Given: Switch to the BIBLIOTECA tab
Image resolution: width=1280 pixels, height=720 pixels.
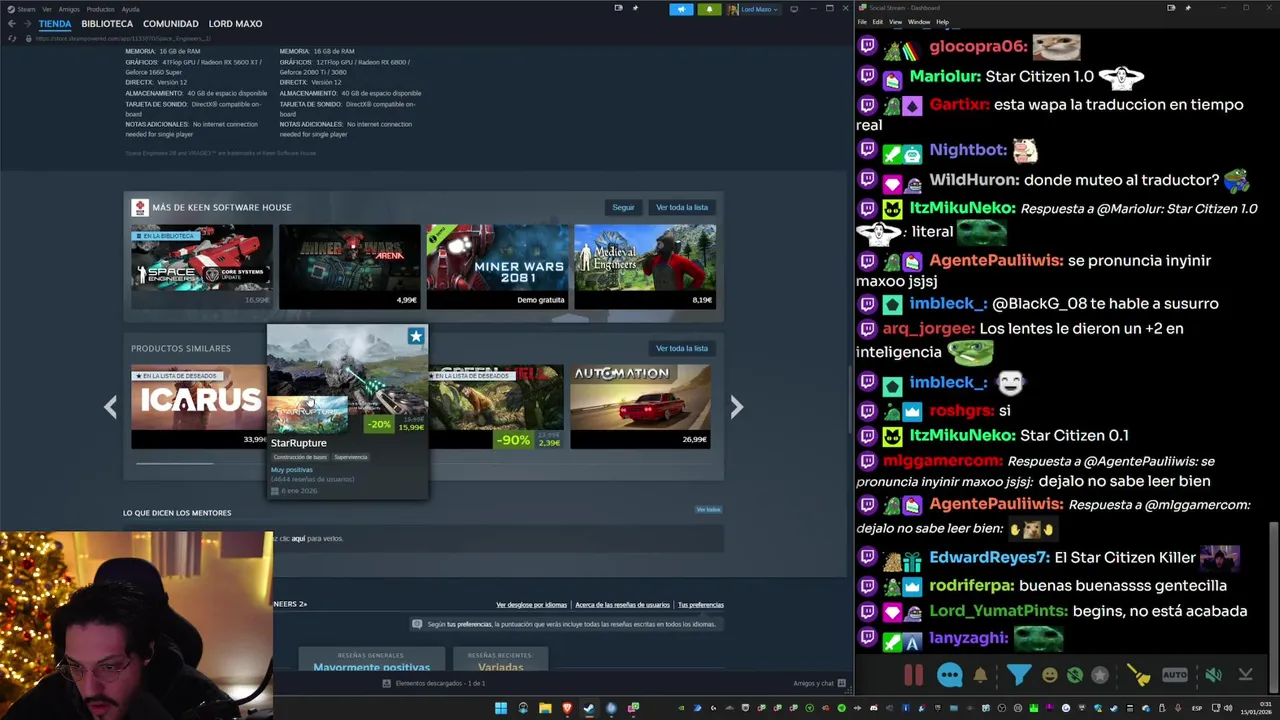Looking at the screenshot, I should (107, 23).
